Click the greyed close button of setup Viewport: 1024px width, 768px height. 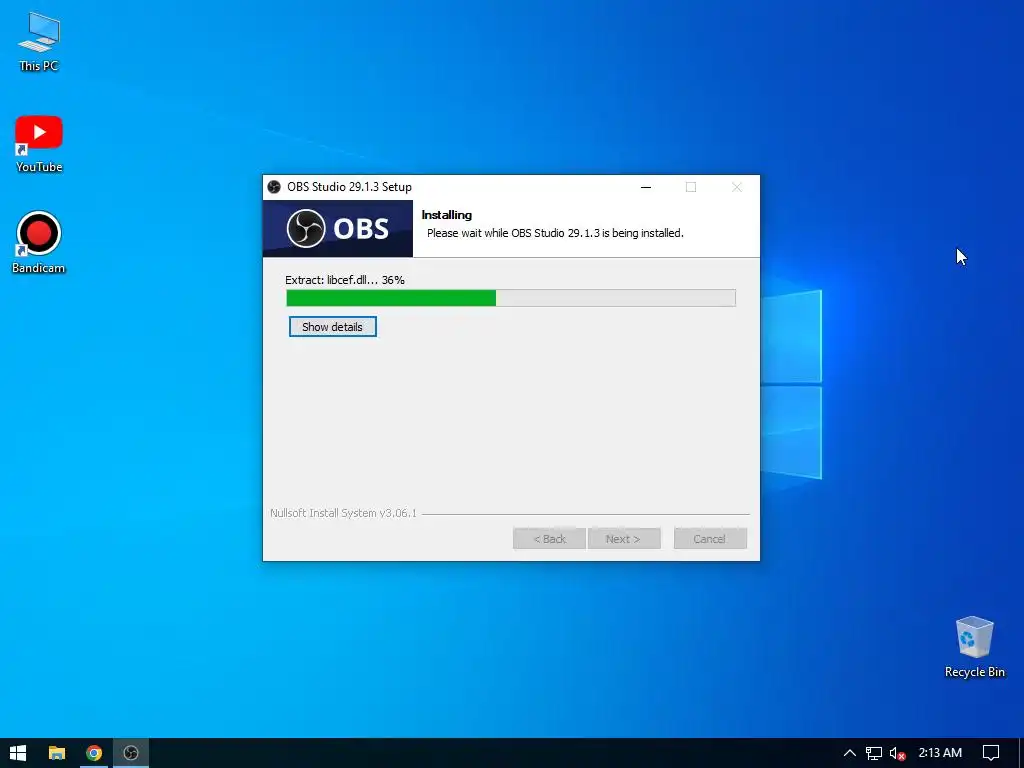pos(737,187)
